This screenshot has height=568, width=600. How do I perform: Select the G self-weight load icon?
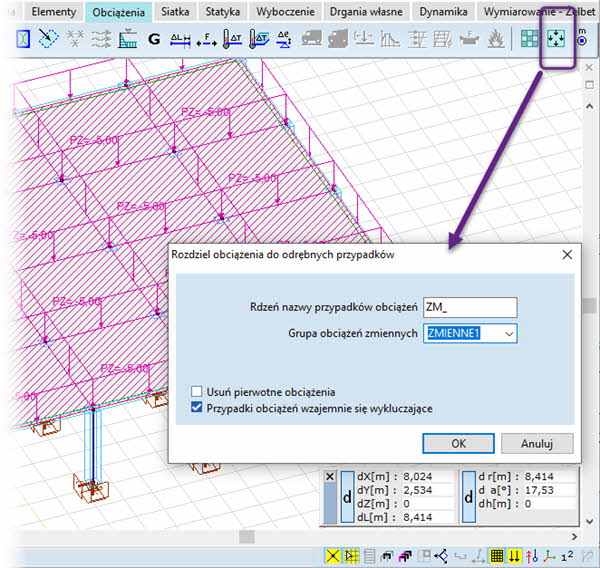tap(153, 41)
